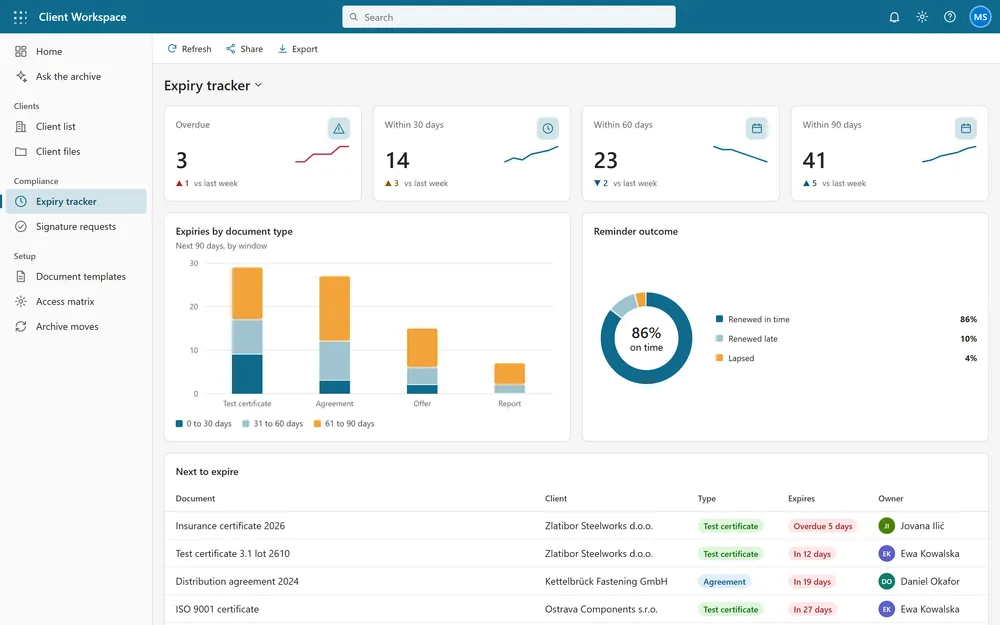Screen dimensions: 1000x625
Task: Click ISO 9001 certificate document name
Action: [x=217, y=609]
